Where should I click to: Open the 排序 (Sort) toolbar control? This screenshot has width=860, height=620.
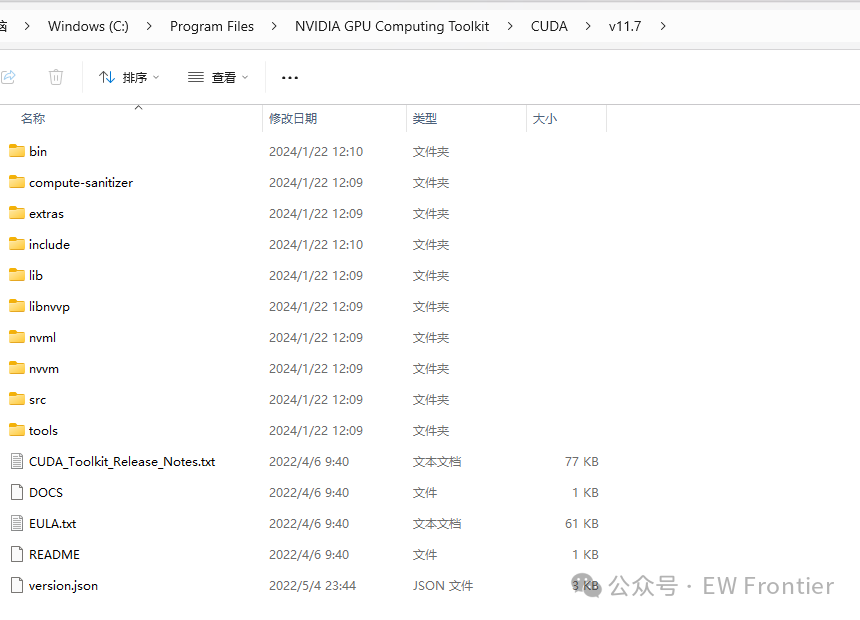point(127,77)
